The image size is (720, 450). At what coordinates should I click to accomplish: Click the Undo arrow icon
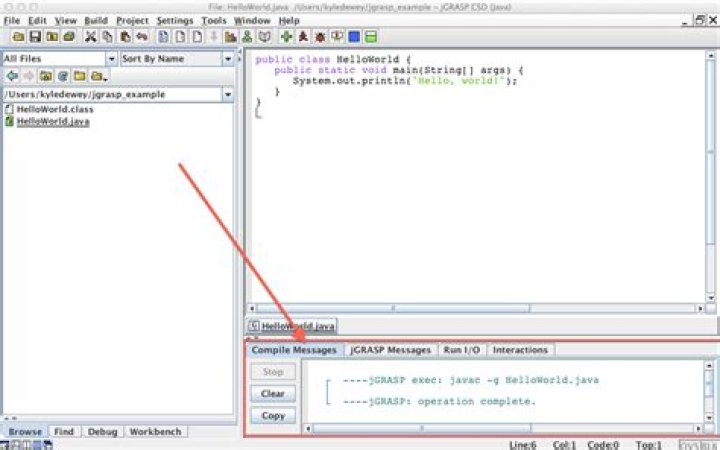[x=141, y=36]
